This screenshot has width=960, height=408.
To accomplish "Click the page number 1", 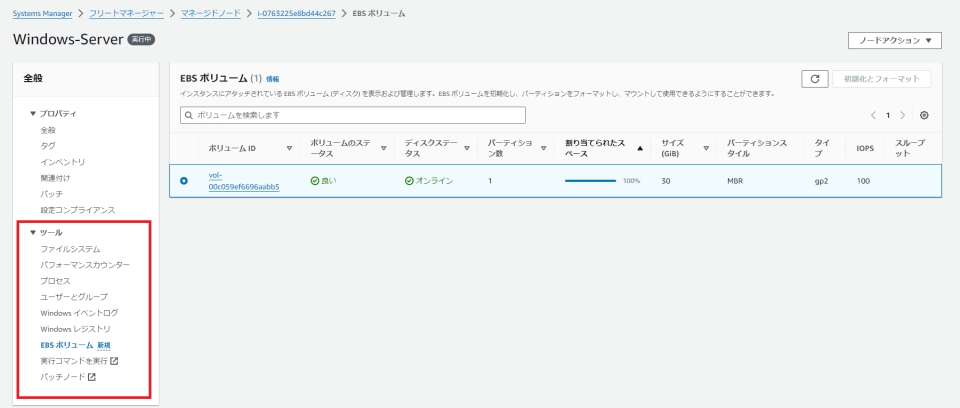I will 888,115.
